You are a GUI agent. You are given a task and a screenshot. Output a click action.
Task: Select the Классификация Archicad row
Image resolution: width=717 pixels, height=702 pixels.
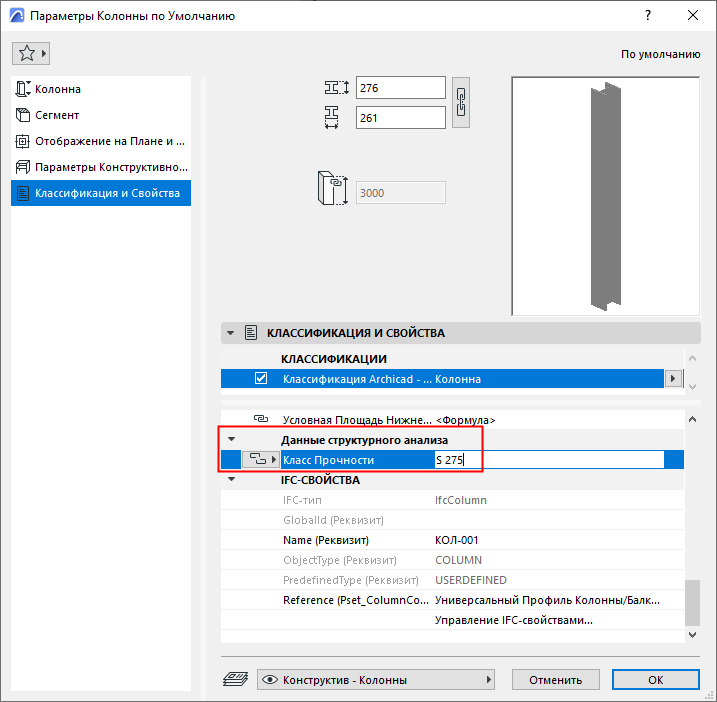[442, 379]
